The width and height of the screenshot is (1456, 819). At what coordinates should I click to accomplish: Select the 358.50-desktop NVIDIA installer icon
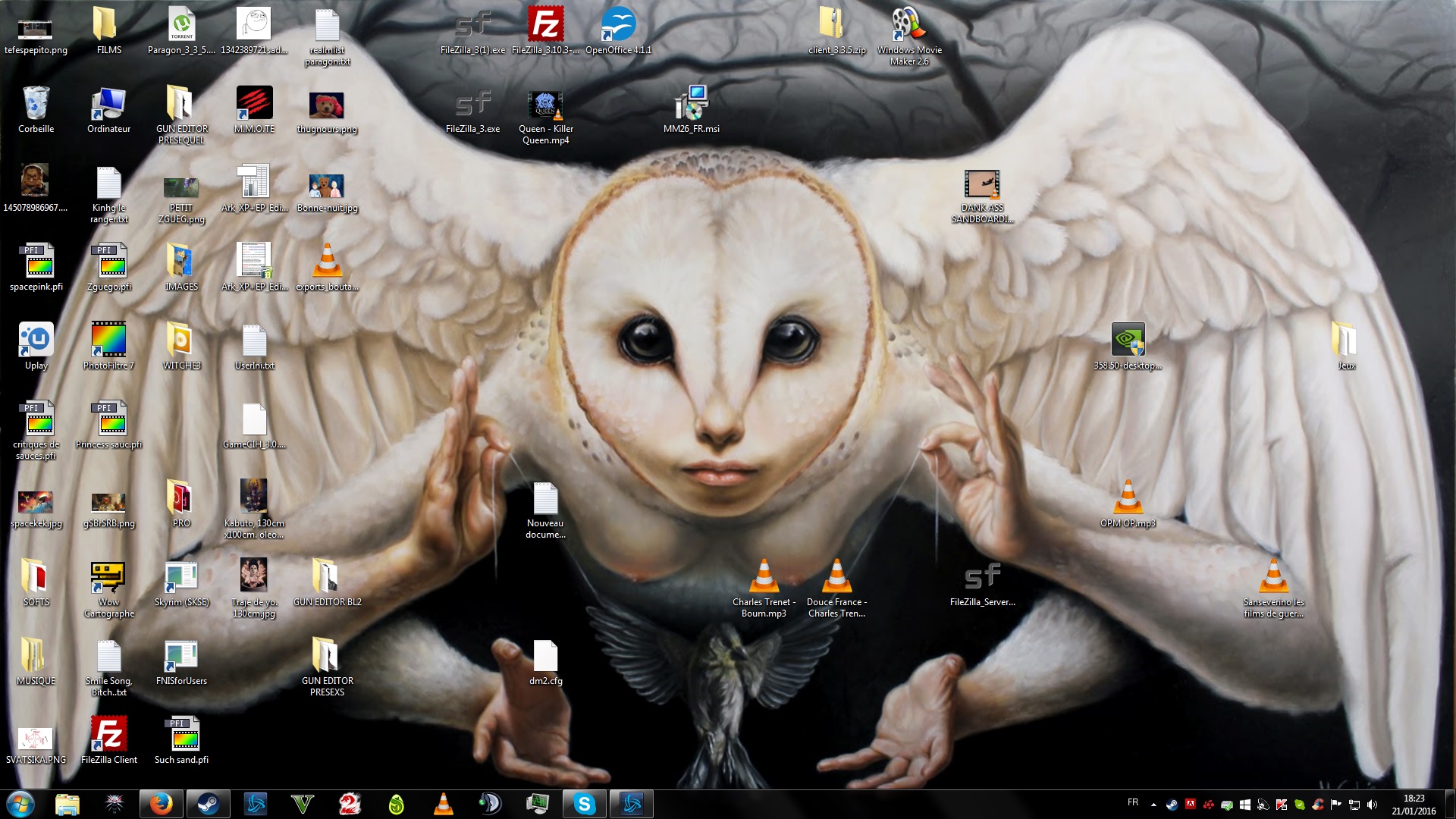point(1128,347)
